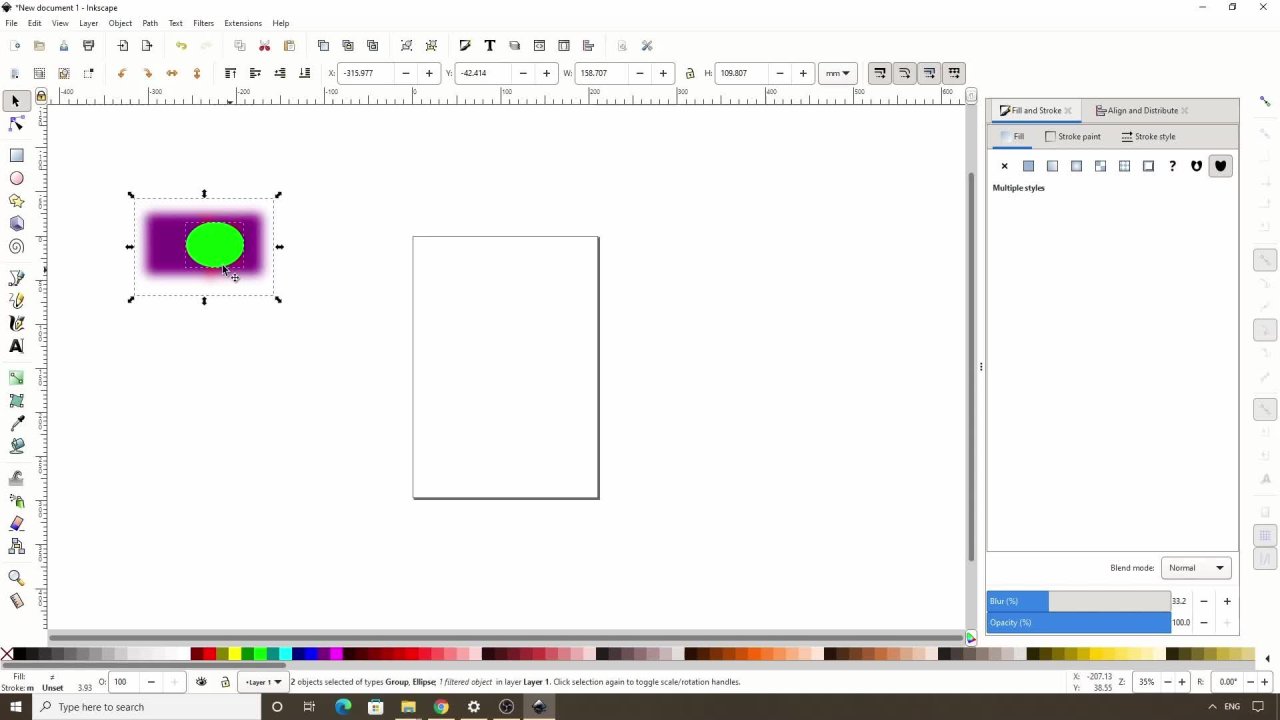This screenshot has width=1280, height=720.
Task: Click the Undo arrow icon
Action: tap(181, 46)
